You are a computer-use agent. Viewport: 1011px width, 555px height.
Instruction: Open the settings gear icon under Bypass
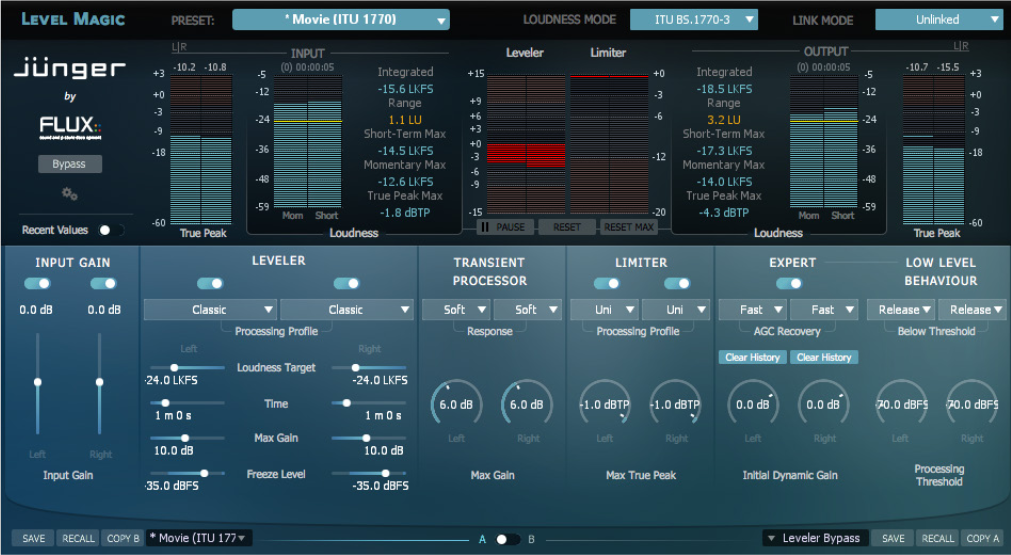tap(69, 194)
